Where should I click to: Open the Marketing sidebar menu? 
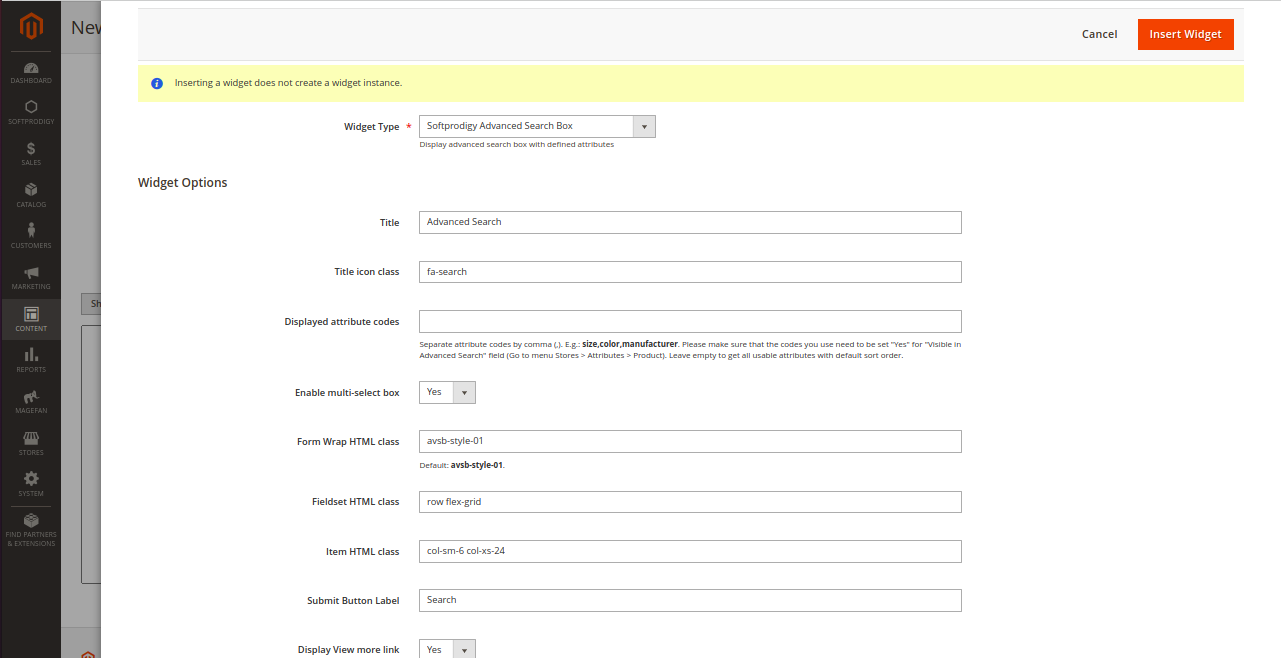[x=31, y=278]
